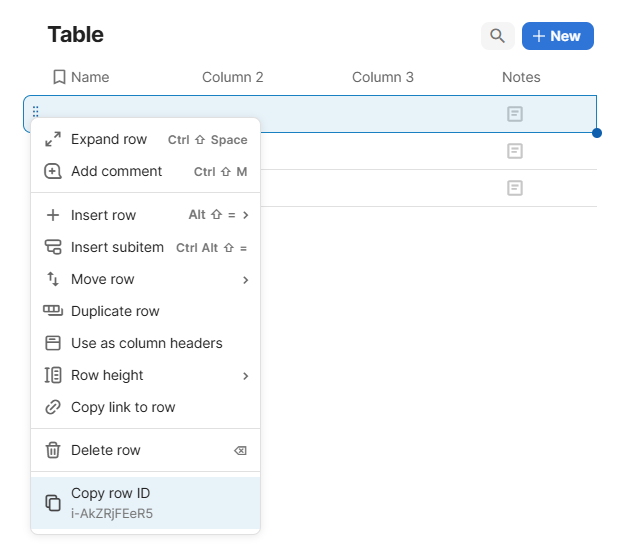
Task: Click the blue row resize handle dot
Action: (597, 132)
